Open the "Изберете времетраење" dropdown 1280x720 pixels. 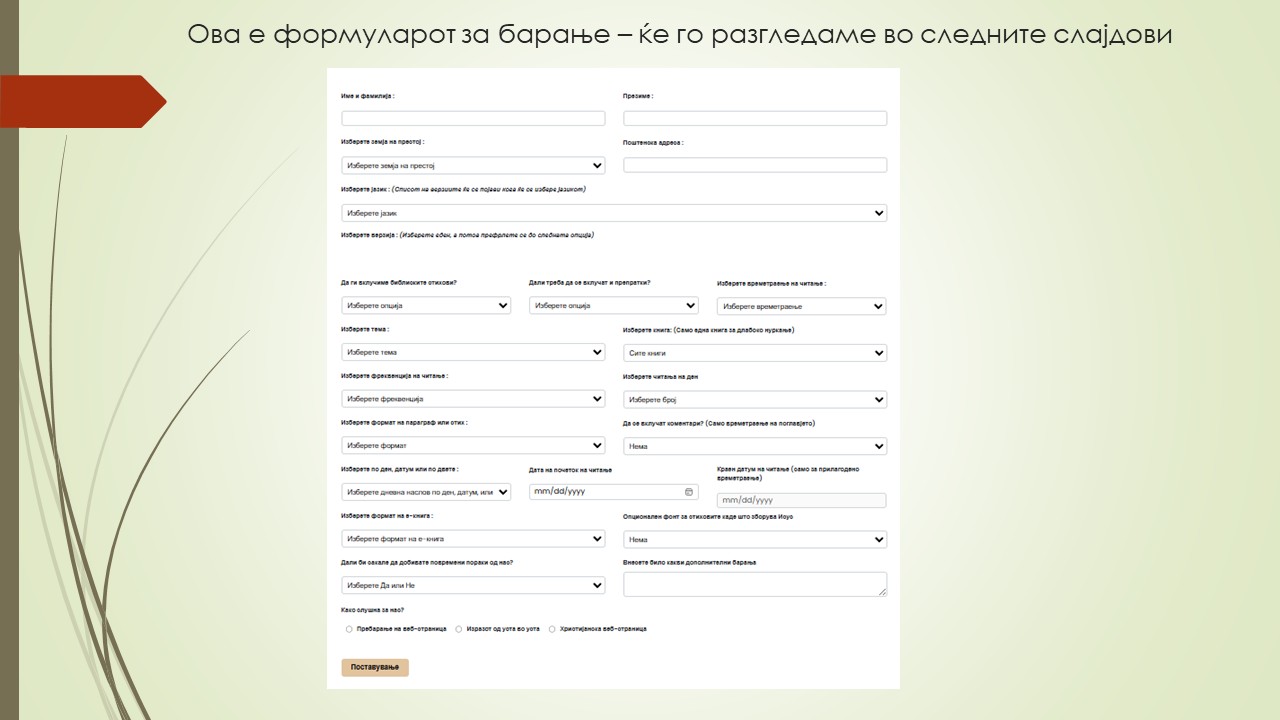(802, 306)
